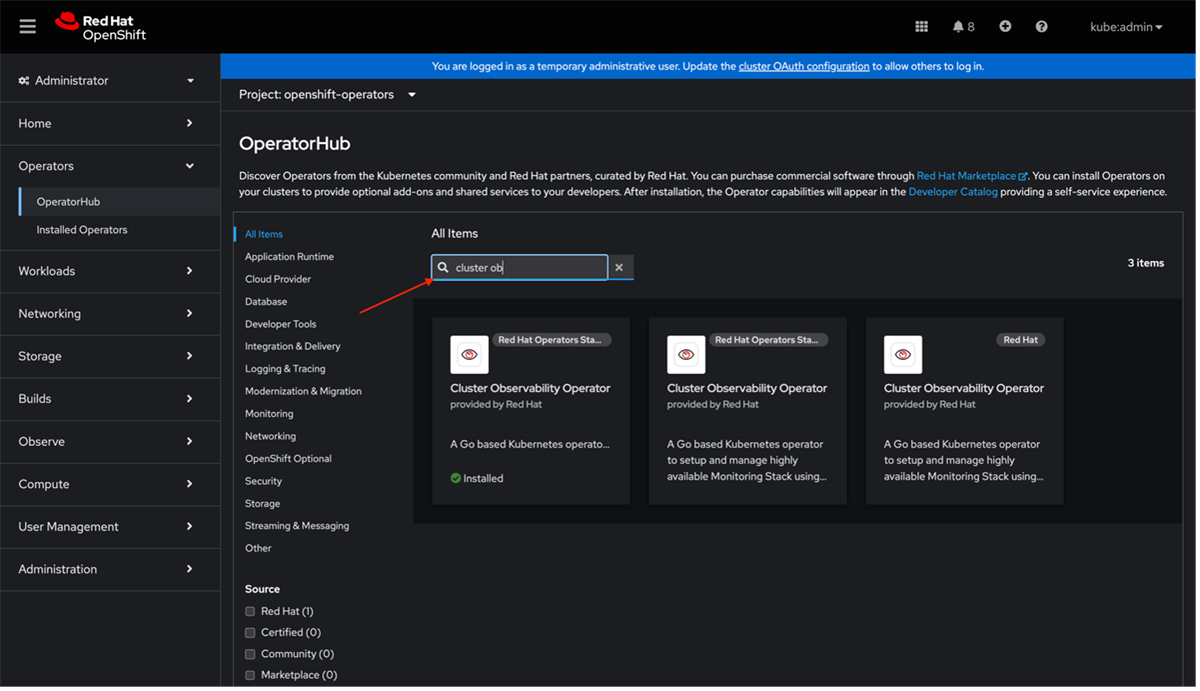Open the cluster OAuth configuration link
1200x691 pixels.
coord(804,65)
